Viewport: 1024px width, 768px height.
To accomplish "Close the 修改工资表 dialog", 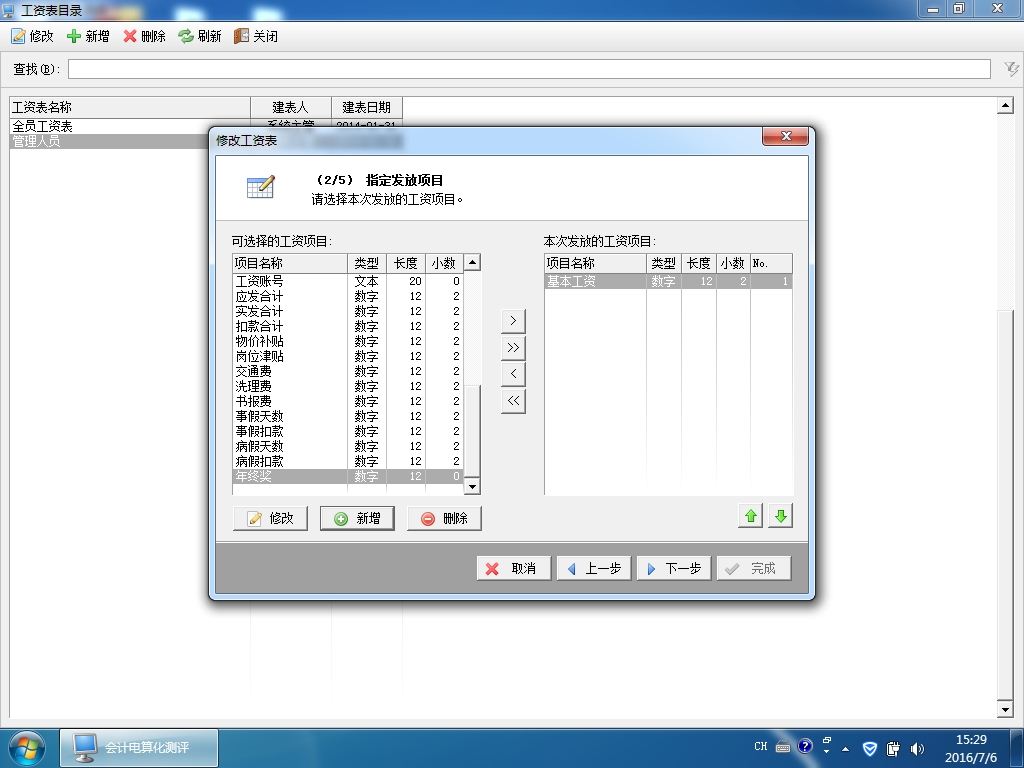I will pyautogui.click(x=786, y=136).
